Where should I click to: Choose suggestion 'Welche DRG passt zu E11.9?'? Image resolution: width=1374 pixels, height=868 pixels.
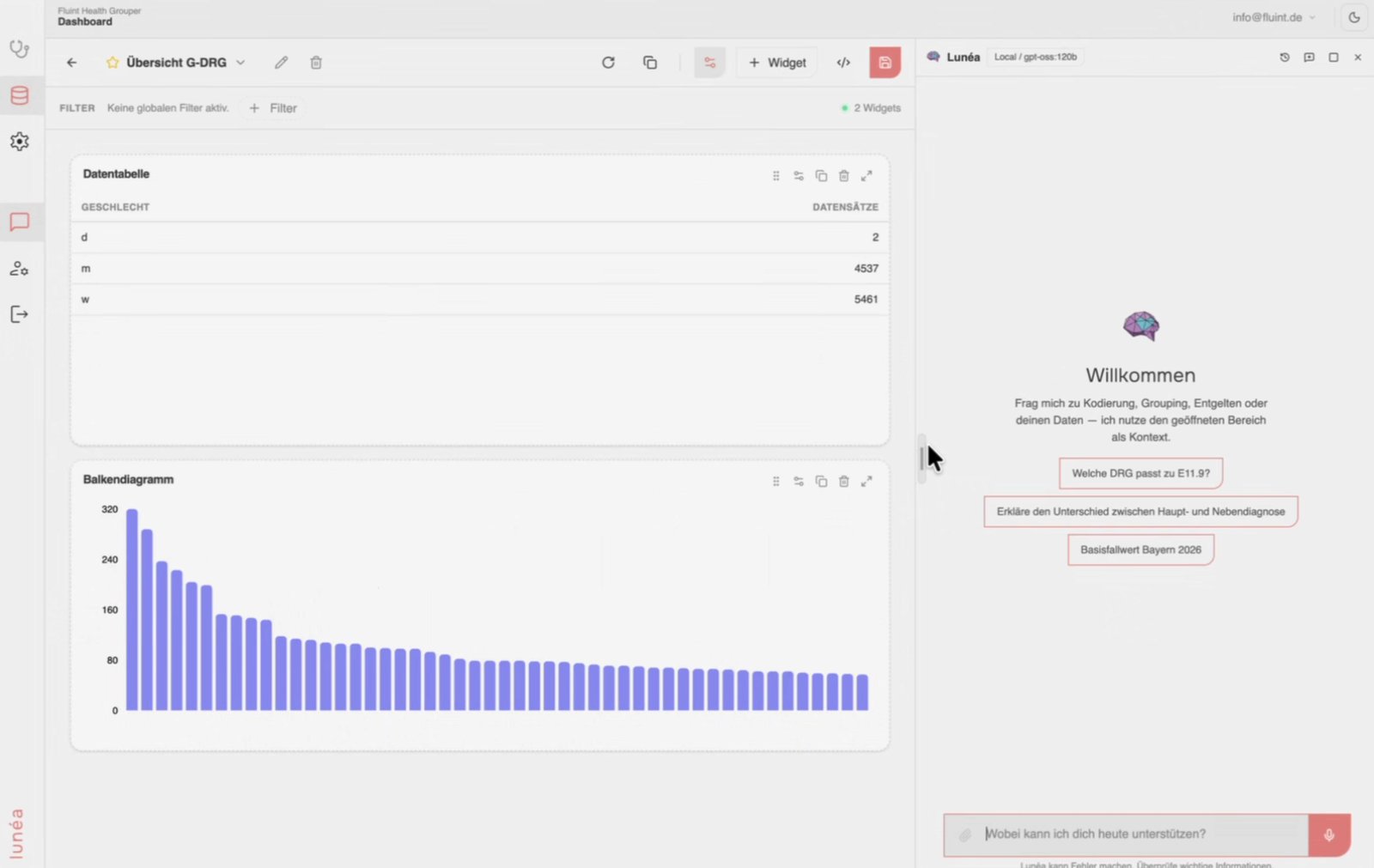1140,473
